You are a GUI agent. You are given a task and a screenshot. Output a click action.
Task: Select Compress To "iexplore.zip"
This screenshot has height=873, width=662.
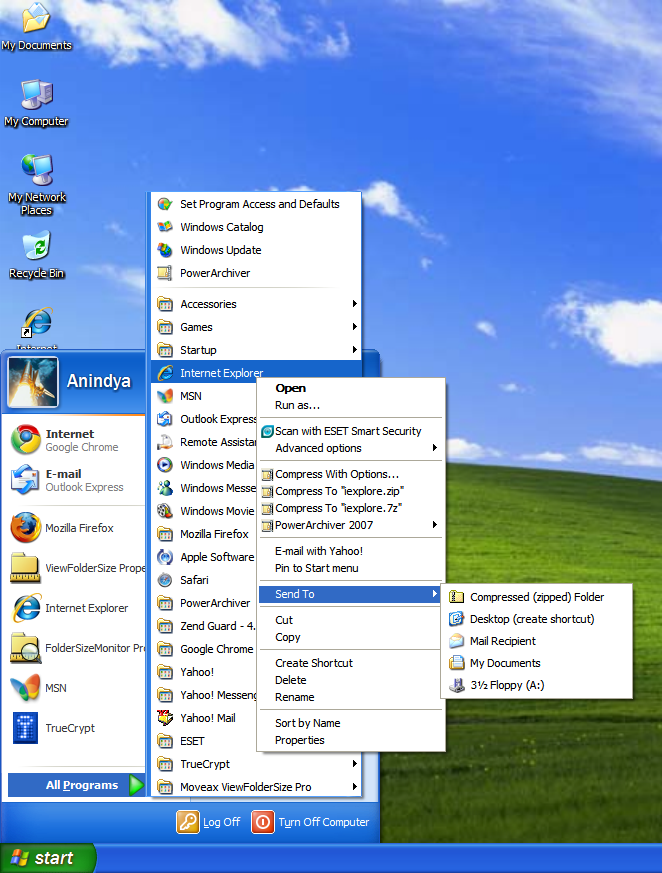click(351, 492)
